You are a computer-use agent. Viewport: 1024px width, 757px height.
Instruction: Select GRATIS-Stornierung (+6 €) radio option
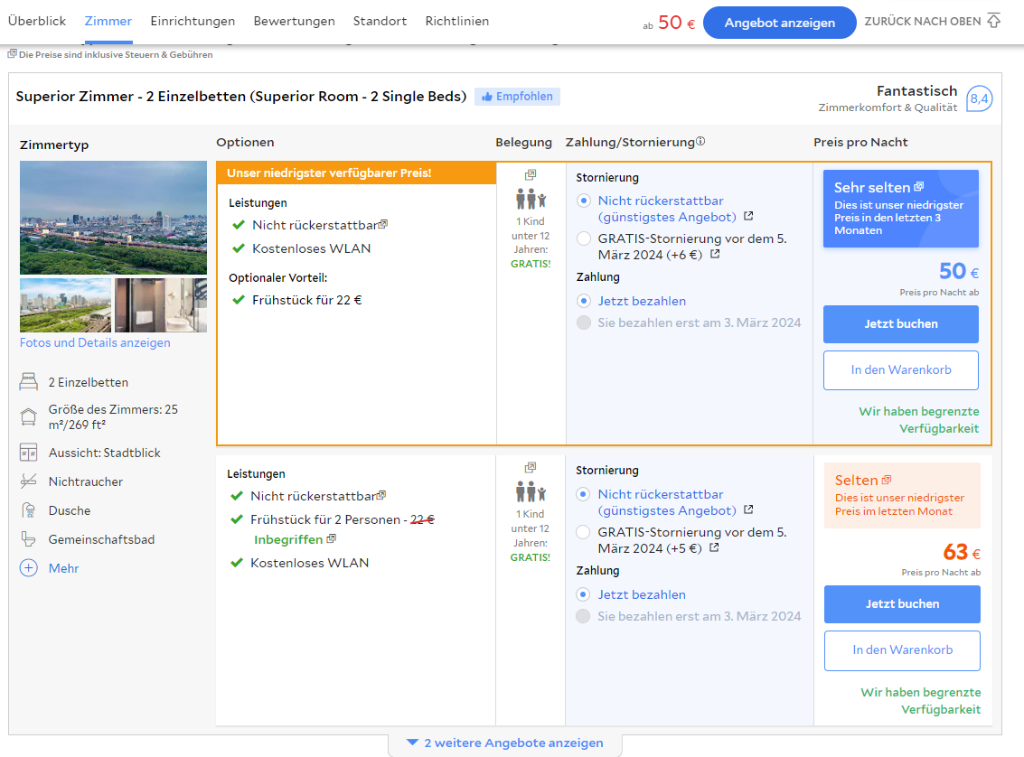tap(584, 239)
